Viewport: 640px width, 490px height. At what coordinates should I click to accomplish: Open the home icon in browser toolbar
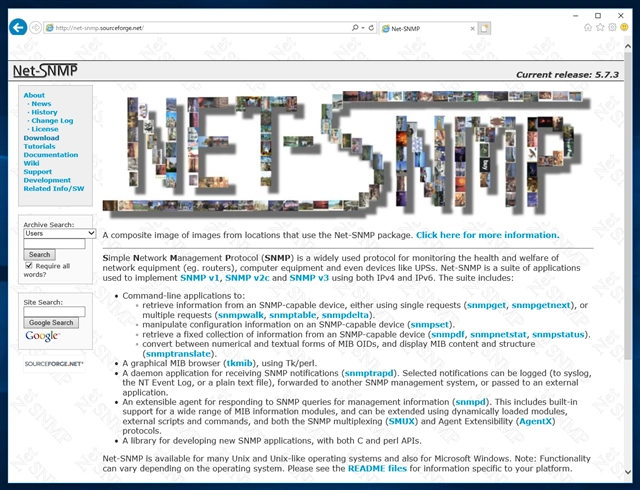click(x=588, y=27)
